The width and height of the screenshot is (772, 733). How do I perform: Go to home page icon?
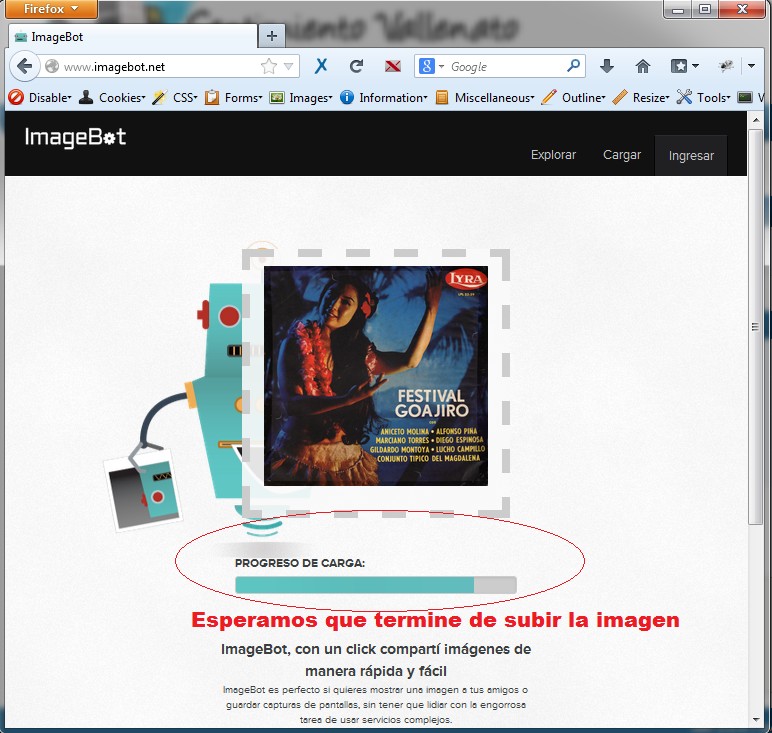(643, 67)
